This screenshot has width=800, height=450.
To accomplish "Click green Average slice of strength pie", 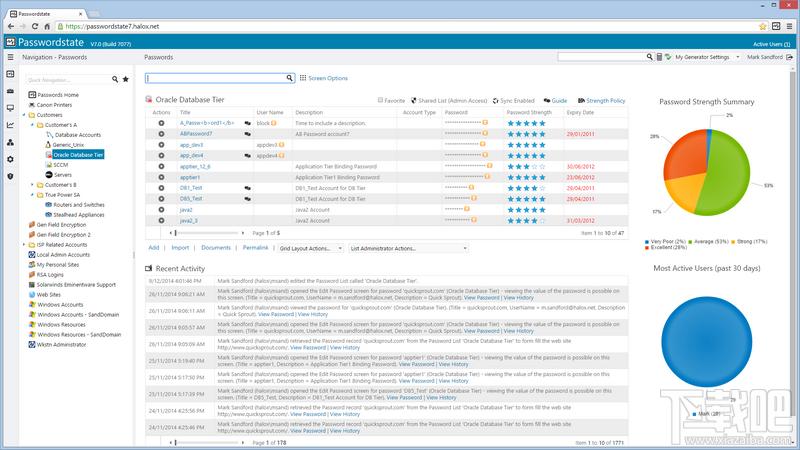I will pyautogui.click(x=727, y=173).
